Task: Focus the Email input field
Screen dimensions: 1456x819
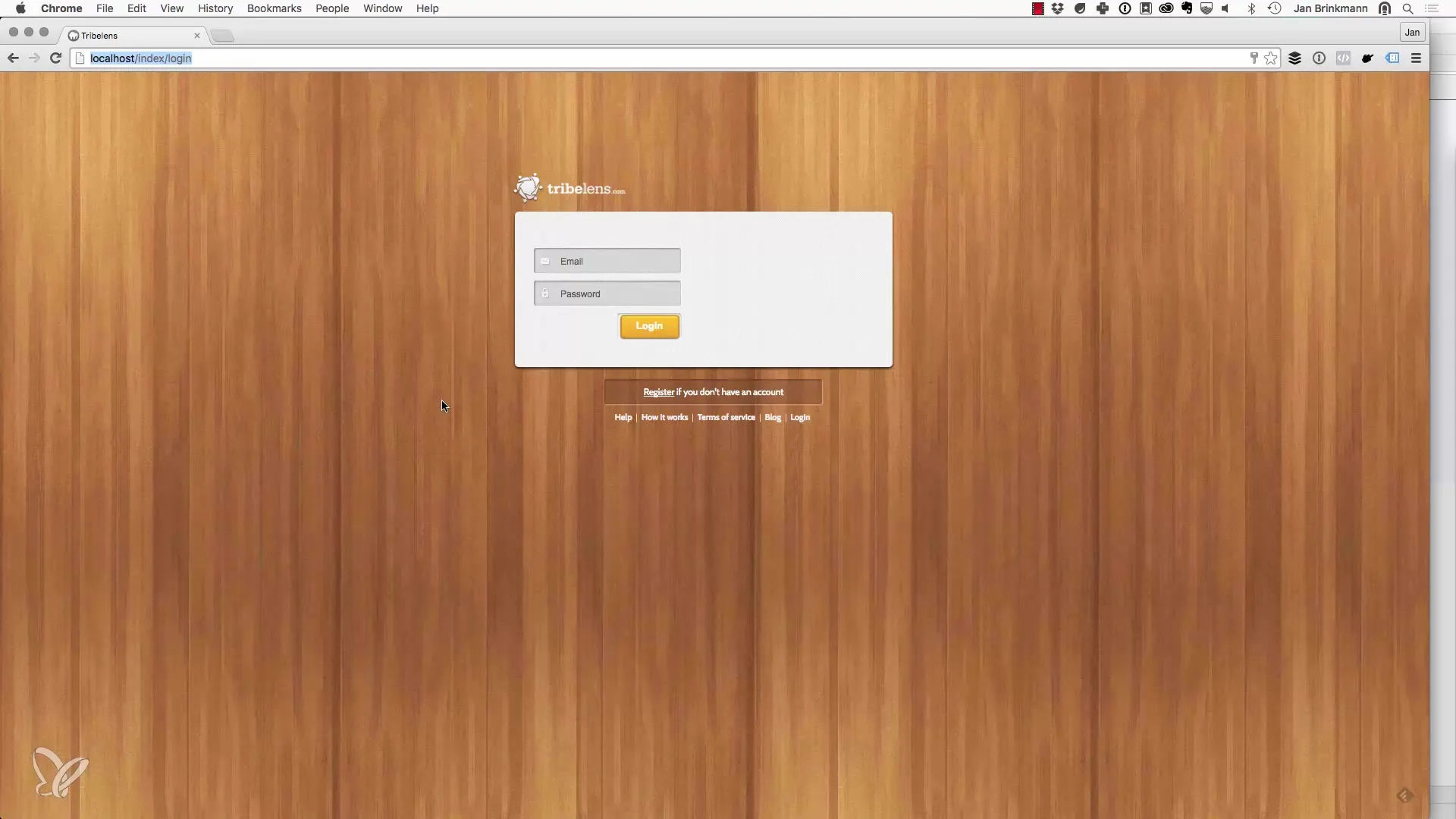Action: pos(607,261)
